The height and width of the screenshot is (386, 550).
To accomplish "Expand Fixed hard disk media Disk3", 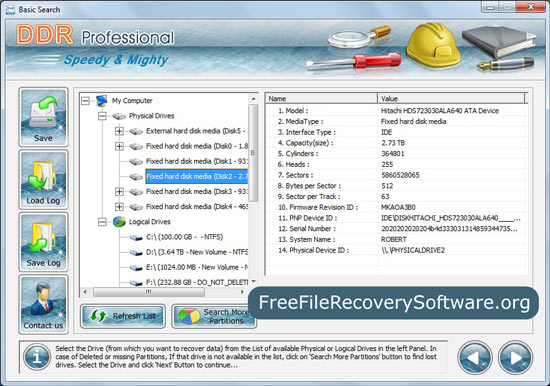I will point(119,192).
